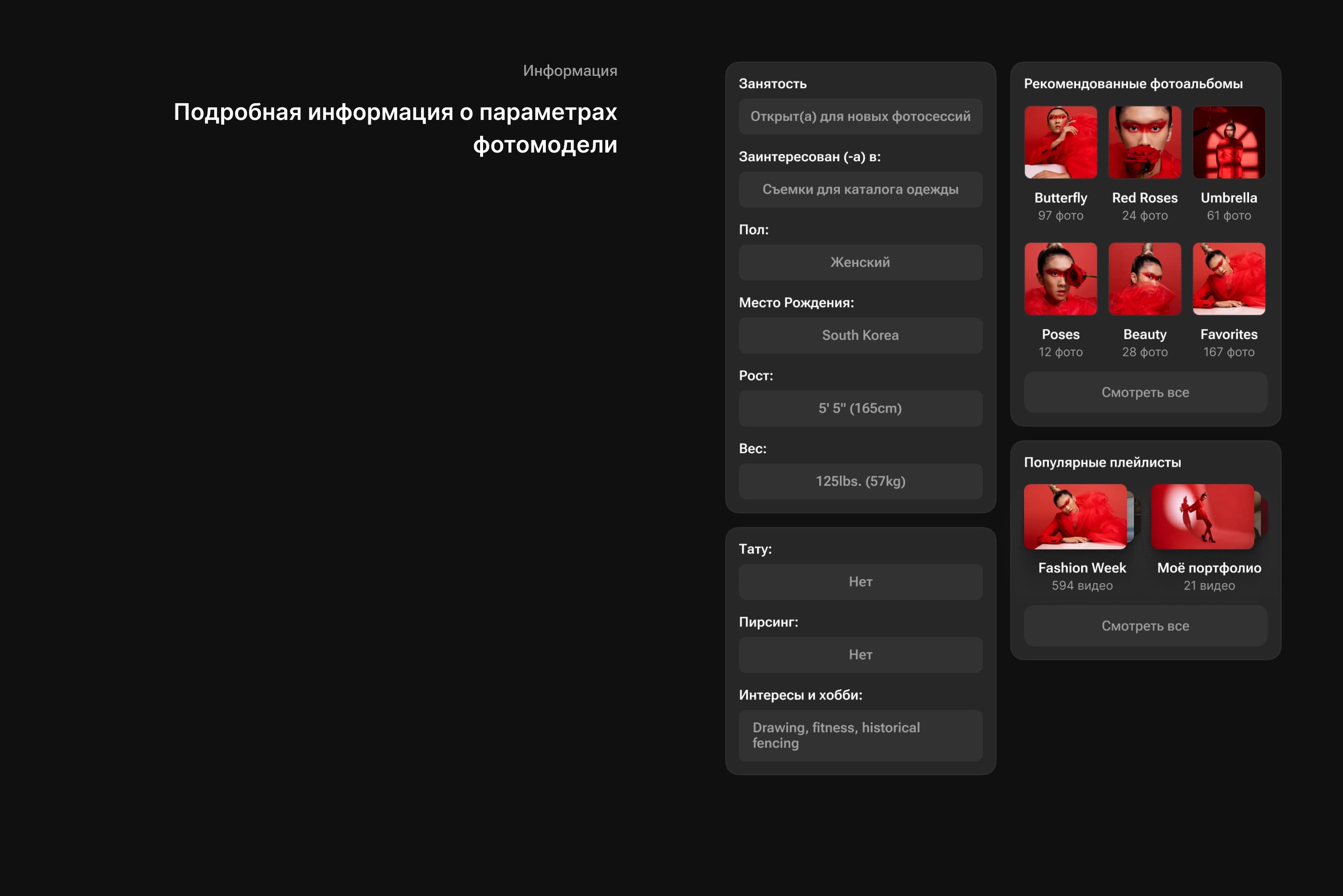Open the Fashion Week playlist thumbnail

(1075, 517)
